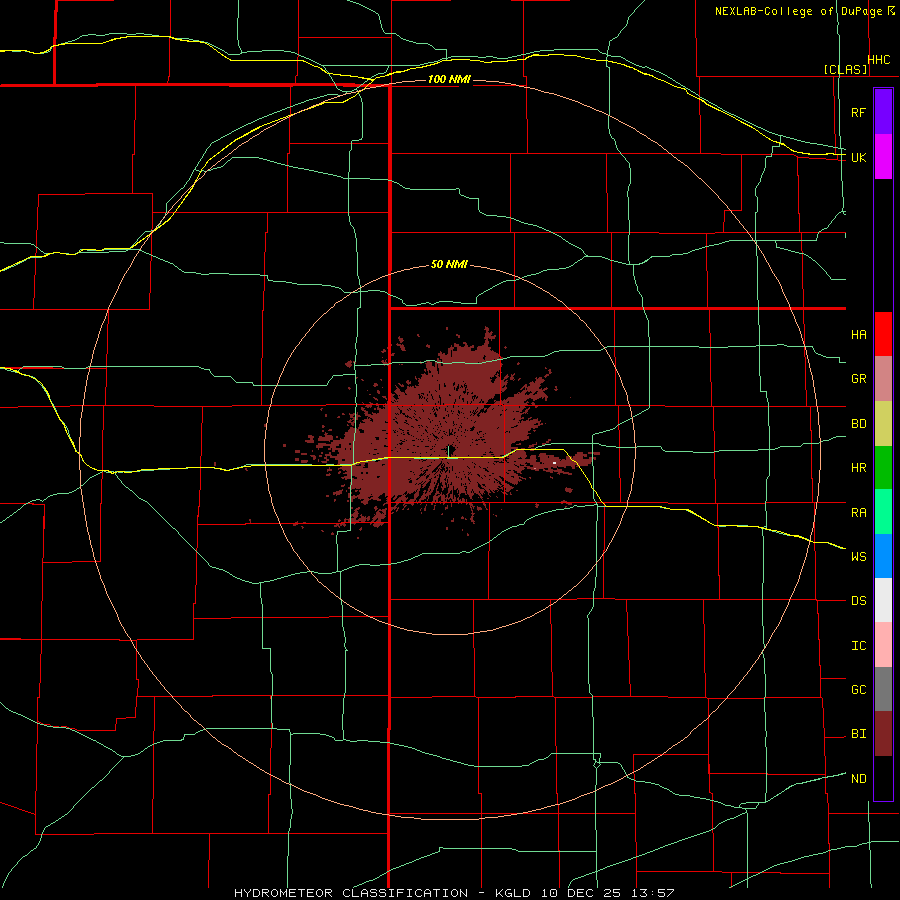Click the GC legend label
Viewport: 900px width, 900px height.
[858, 690]
